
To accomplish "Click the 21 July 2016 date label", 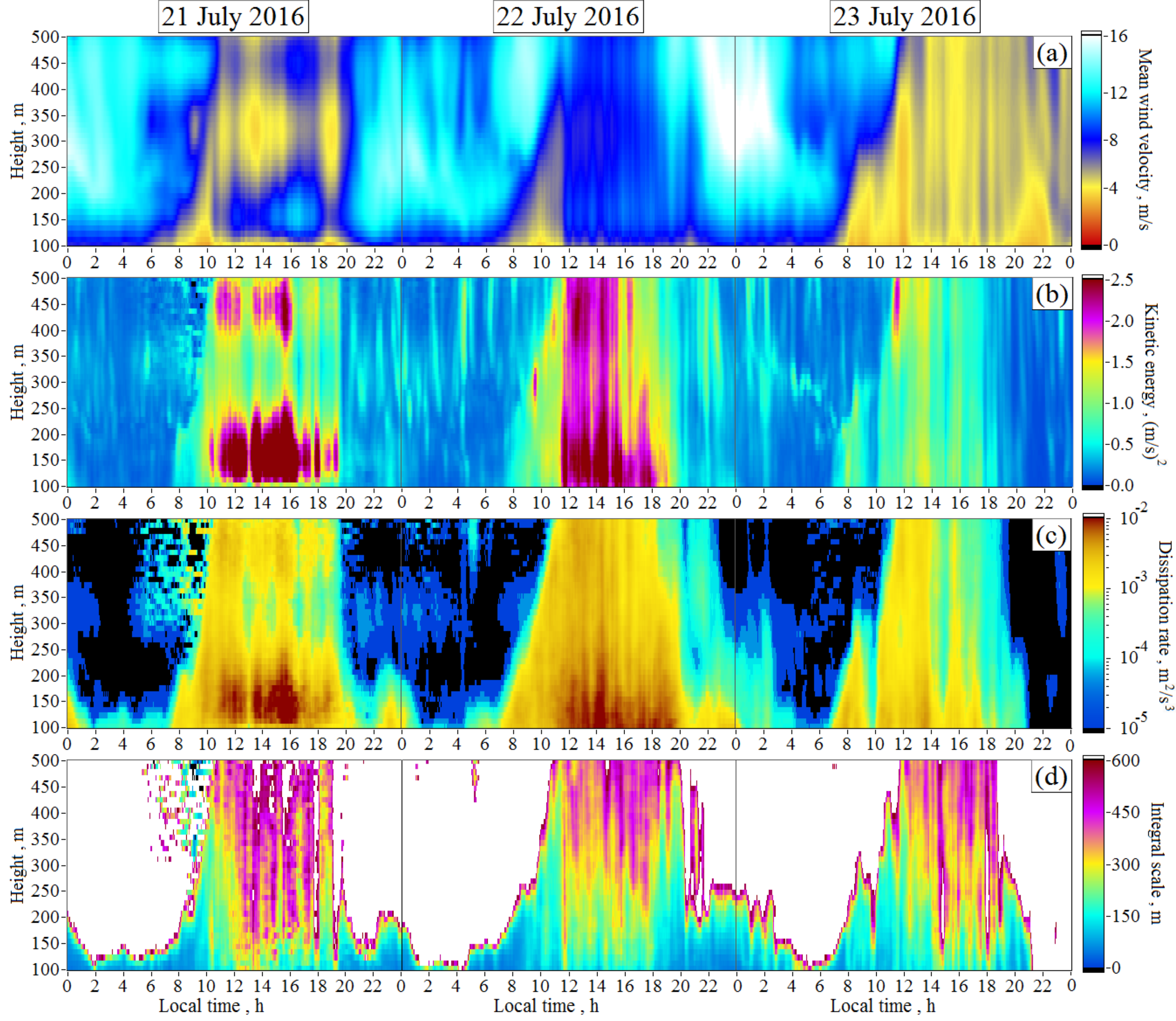I will click(233, 16).
